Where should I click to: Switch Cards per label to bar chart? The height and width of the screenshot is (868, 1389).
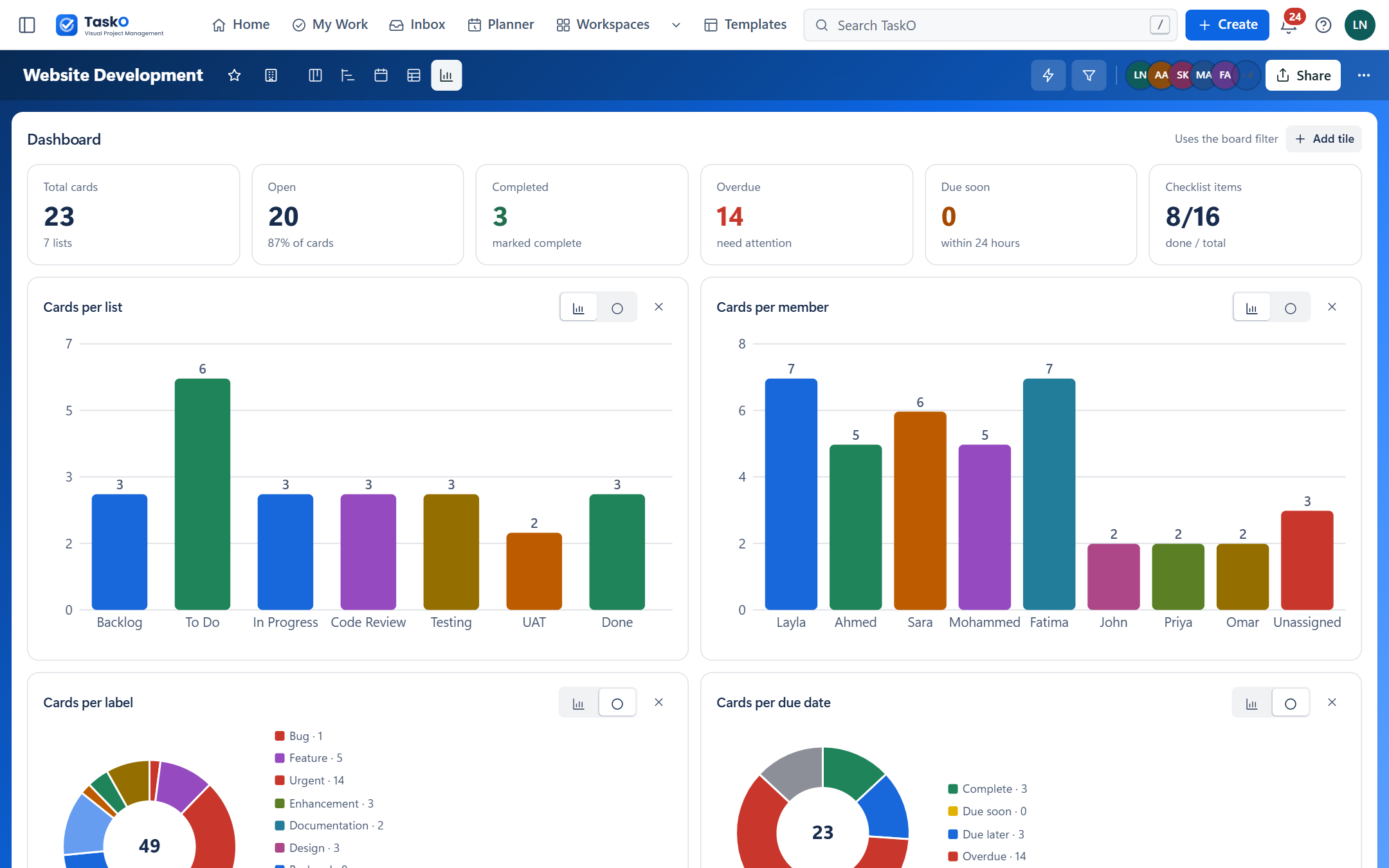579,703
